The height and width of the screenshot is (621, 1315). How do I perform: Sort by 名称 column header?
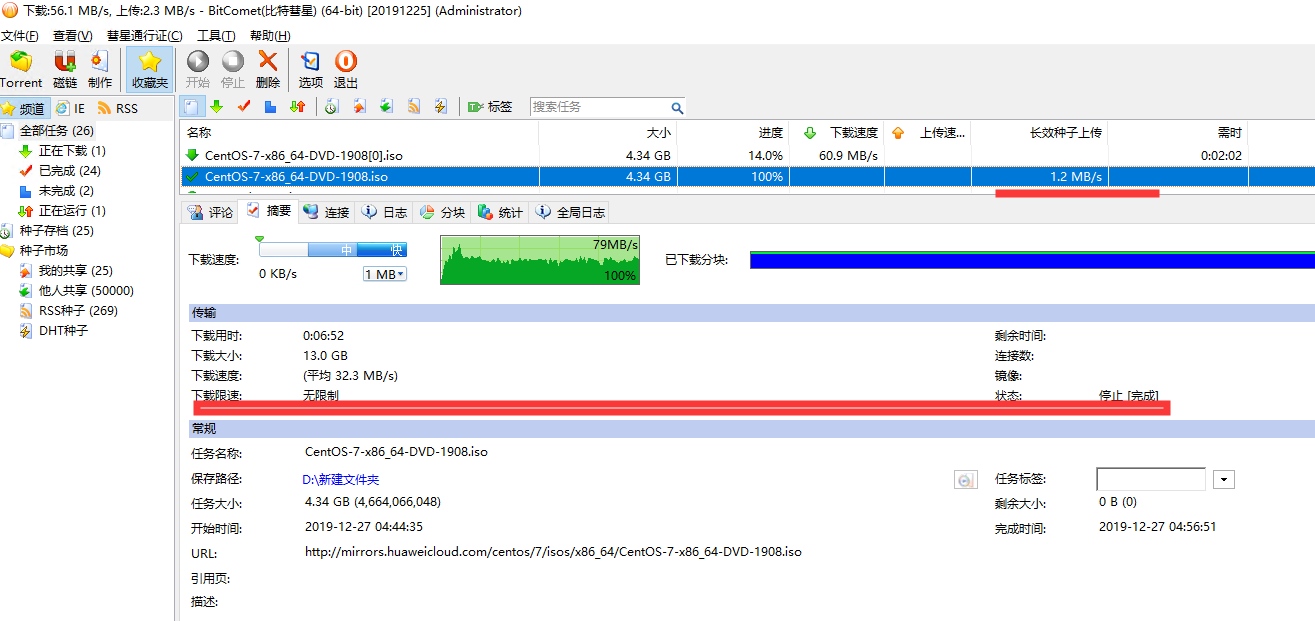(359, 133)
